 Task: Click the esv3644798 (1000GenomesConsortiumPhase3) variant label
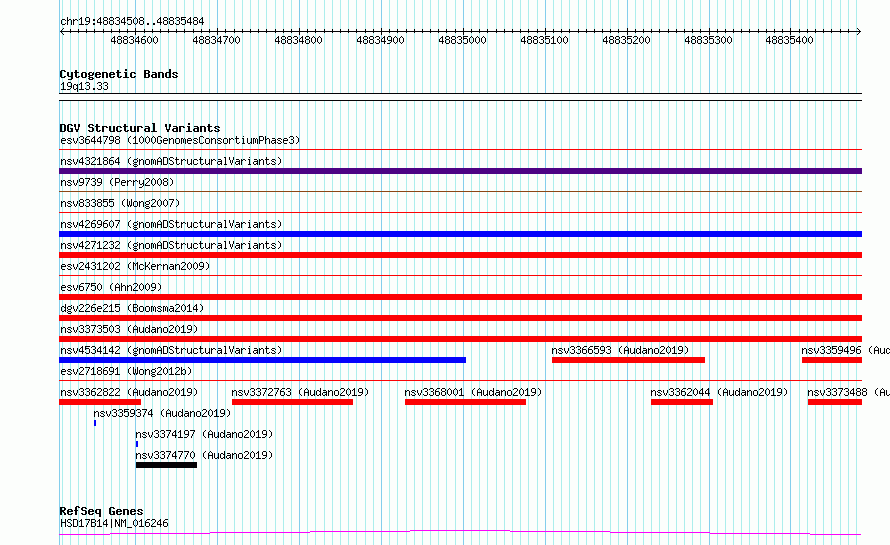[180, 140]
